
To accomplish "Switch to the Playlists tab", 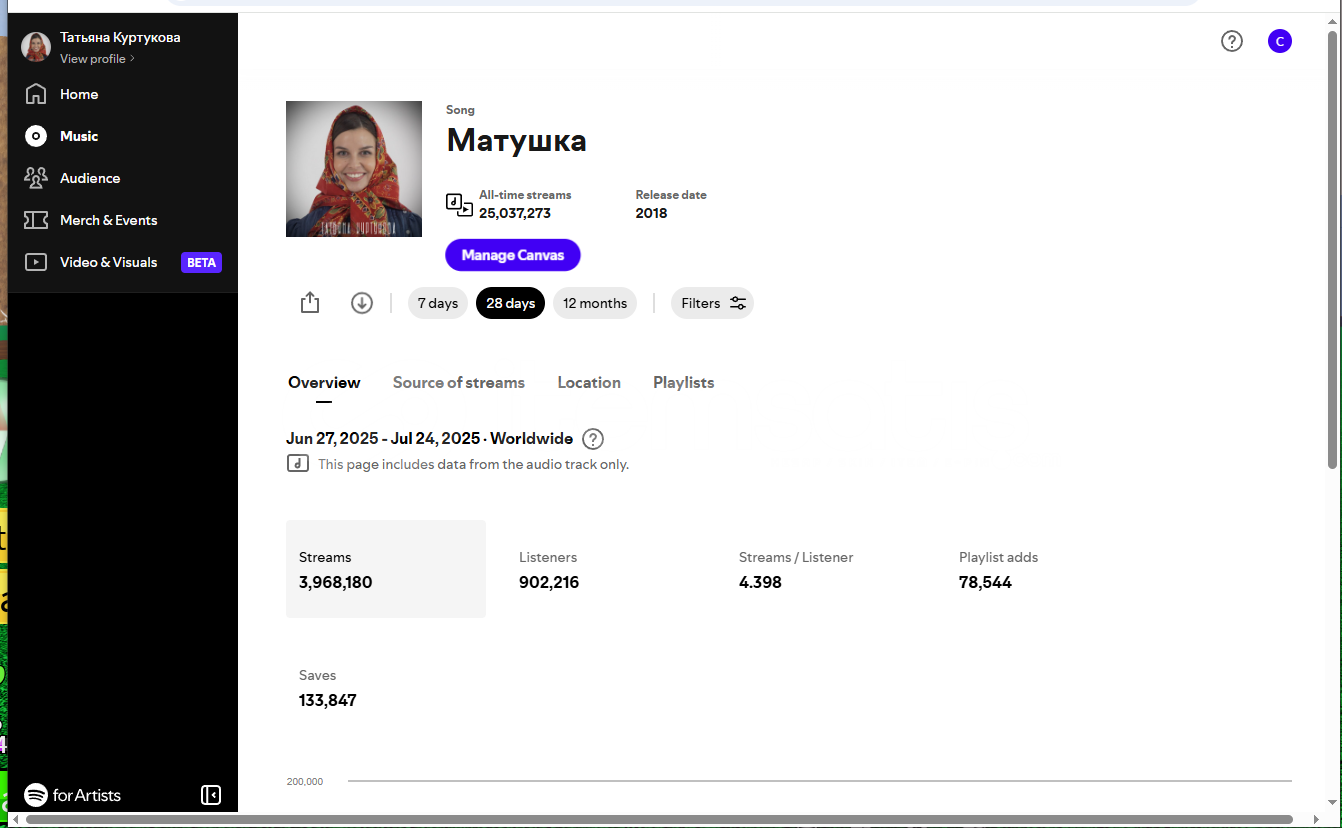I will pos(684,383).
